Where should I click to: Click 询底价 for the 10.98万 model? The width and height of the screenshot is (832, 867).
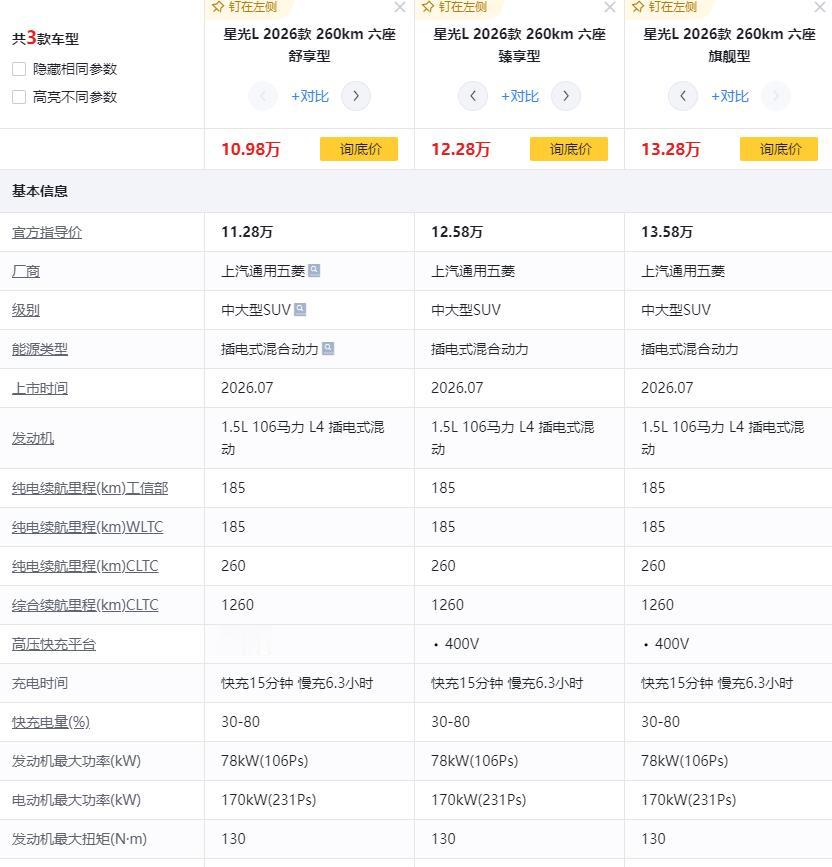(x=359, y=149)
